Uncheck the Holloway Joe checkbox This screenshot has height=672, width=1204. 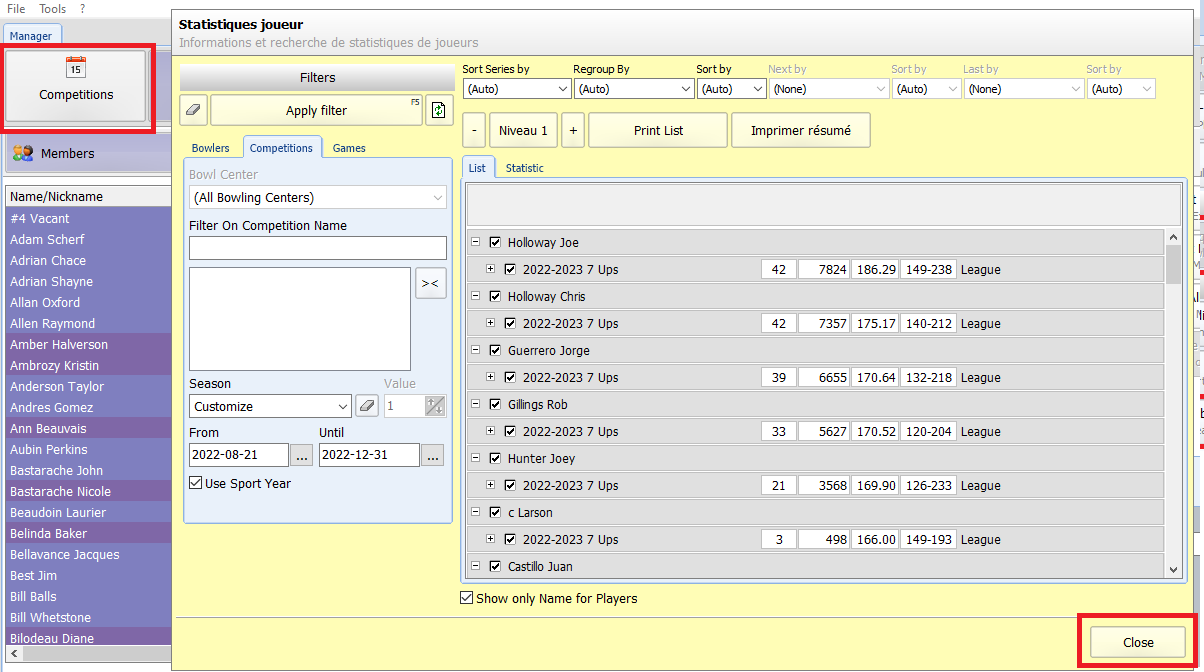pos(495,242)
